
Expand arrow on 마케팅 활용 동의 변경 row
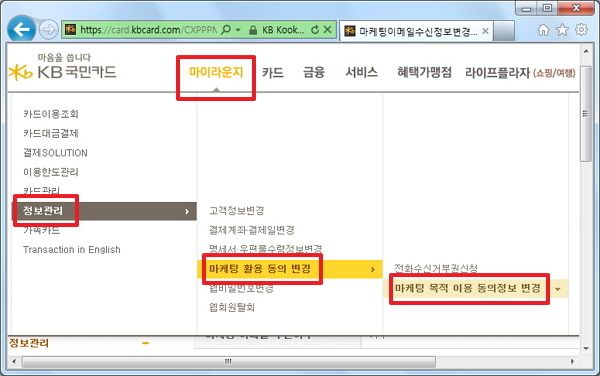click(x=373, y=270)
